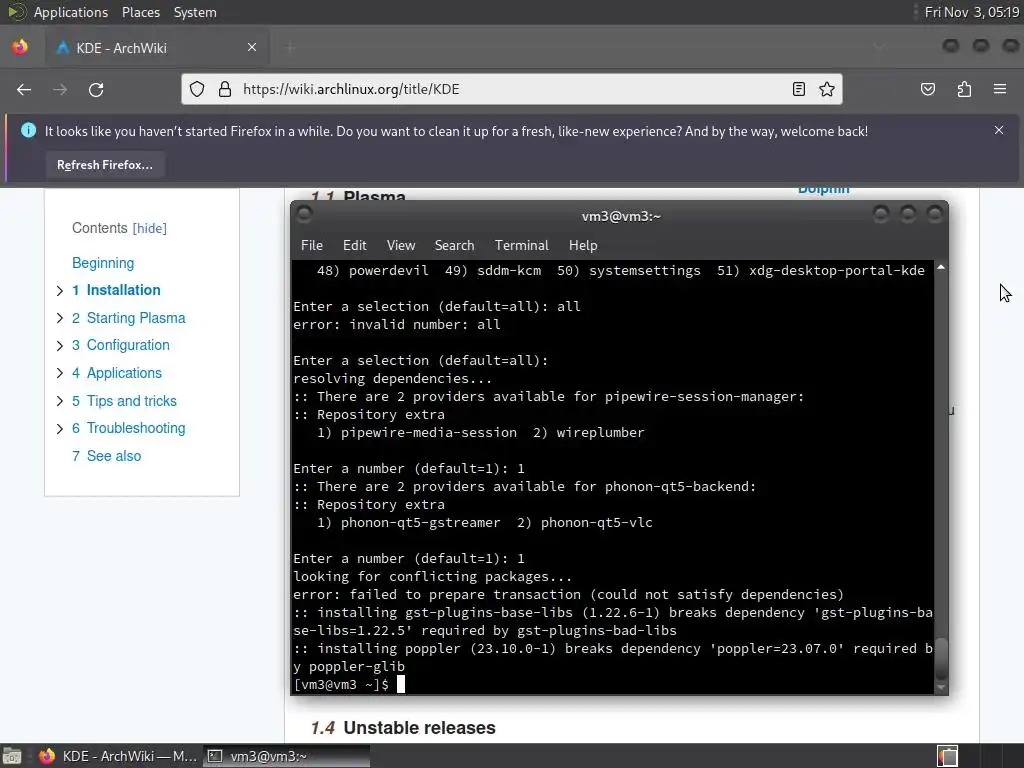The width and height of the screenshot is (1024, 768).
Task: Open a new Firefox tab
Action: [x=291, y=47]
